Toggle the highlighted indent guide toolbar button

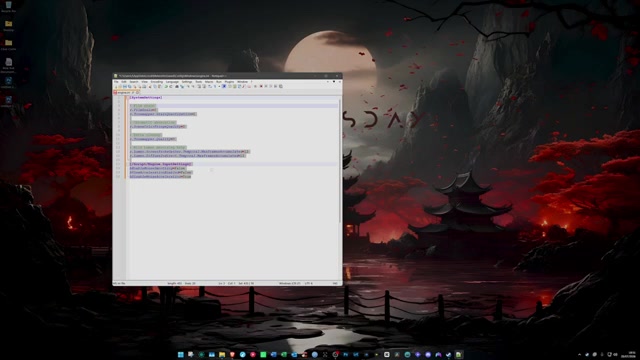224,87
